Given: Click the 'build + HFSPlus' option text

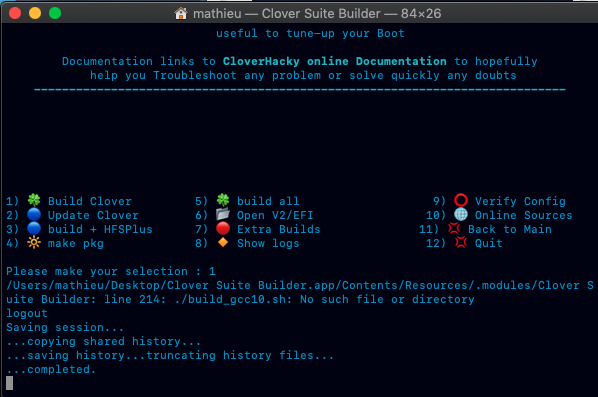Looking at the screenshot, I should coord(100,229).
